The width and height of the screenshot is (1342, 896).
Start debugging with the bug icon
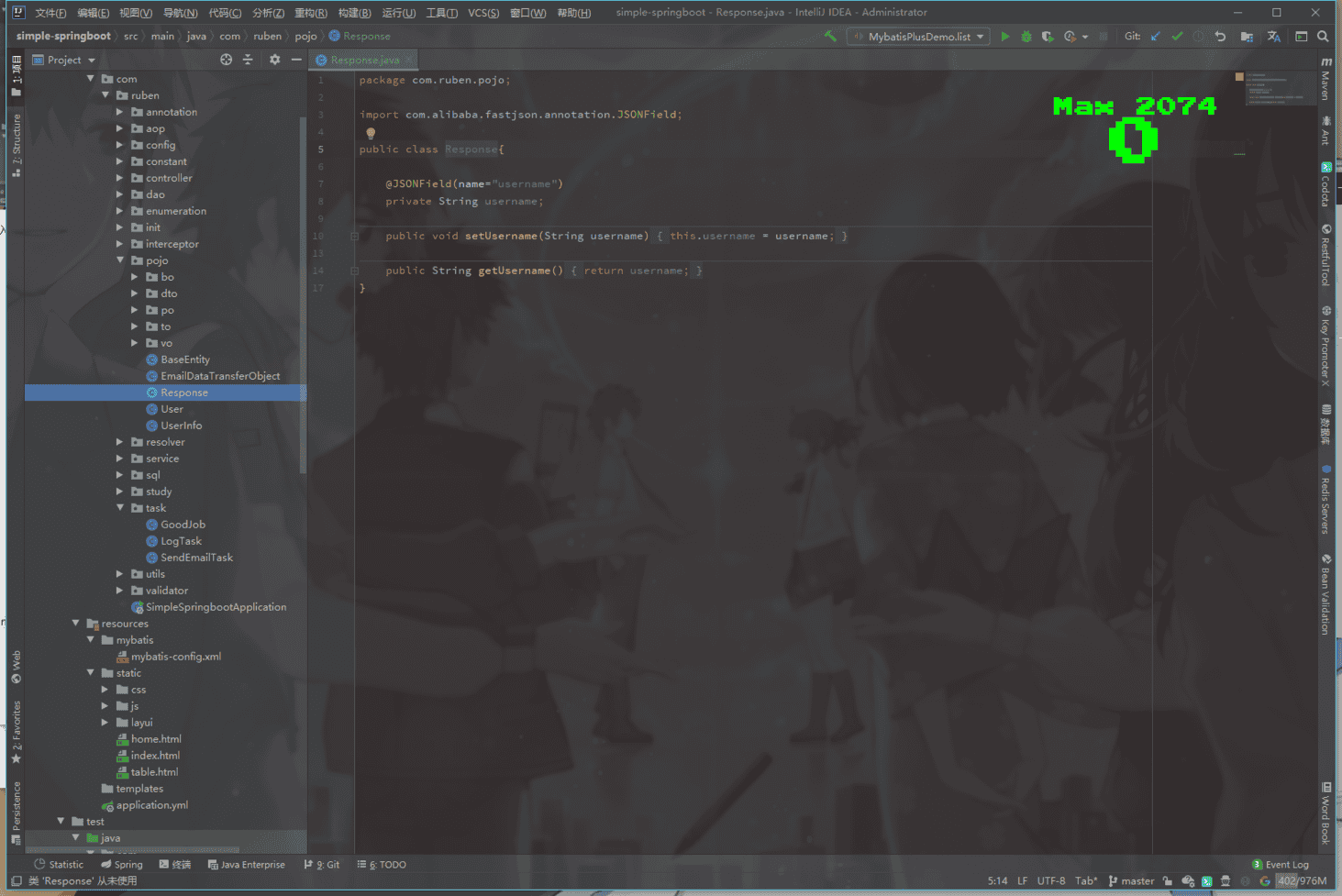tap(1026, 37)
